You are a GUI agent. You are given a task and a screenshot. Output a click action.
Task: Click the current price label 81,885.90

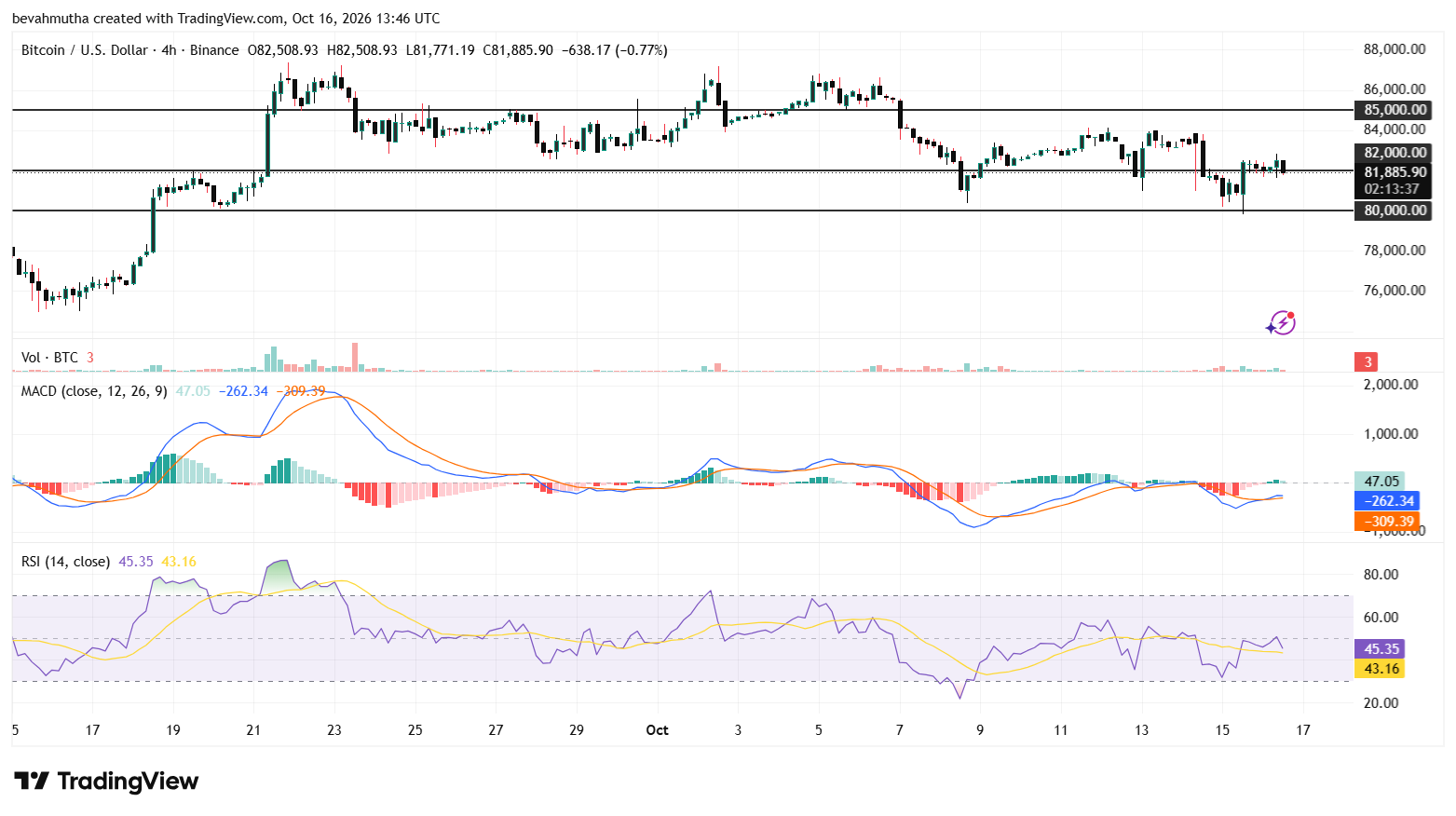1393,172
